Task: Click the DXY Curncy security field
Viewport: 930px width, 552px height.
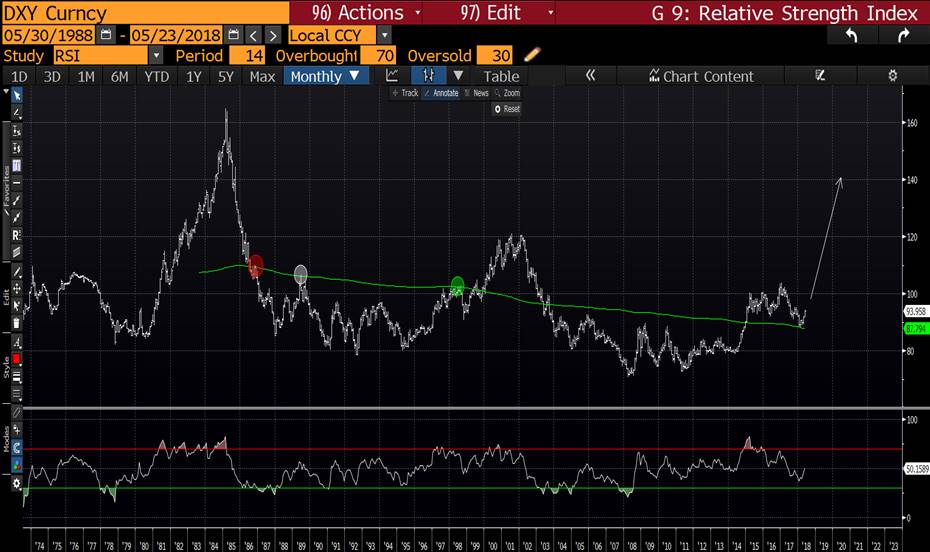Action: click(x=145, y=12)
